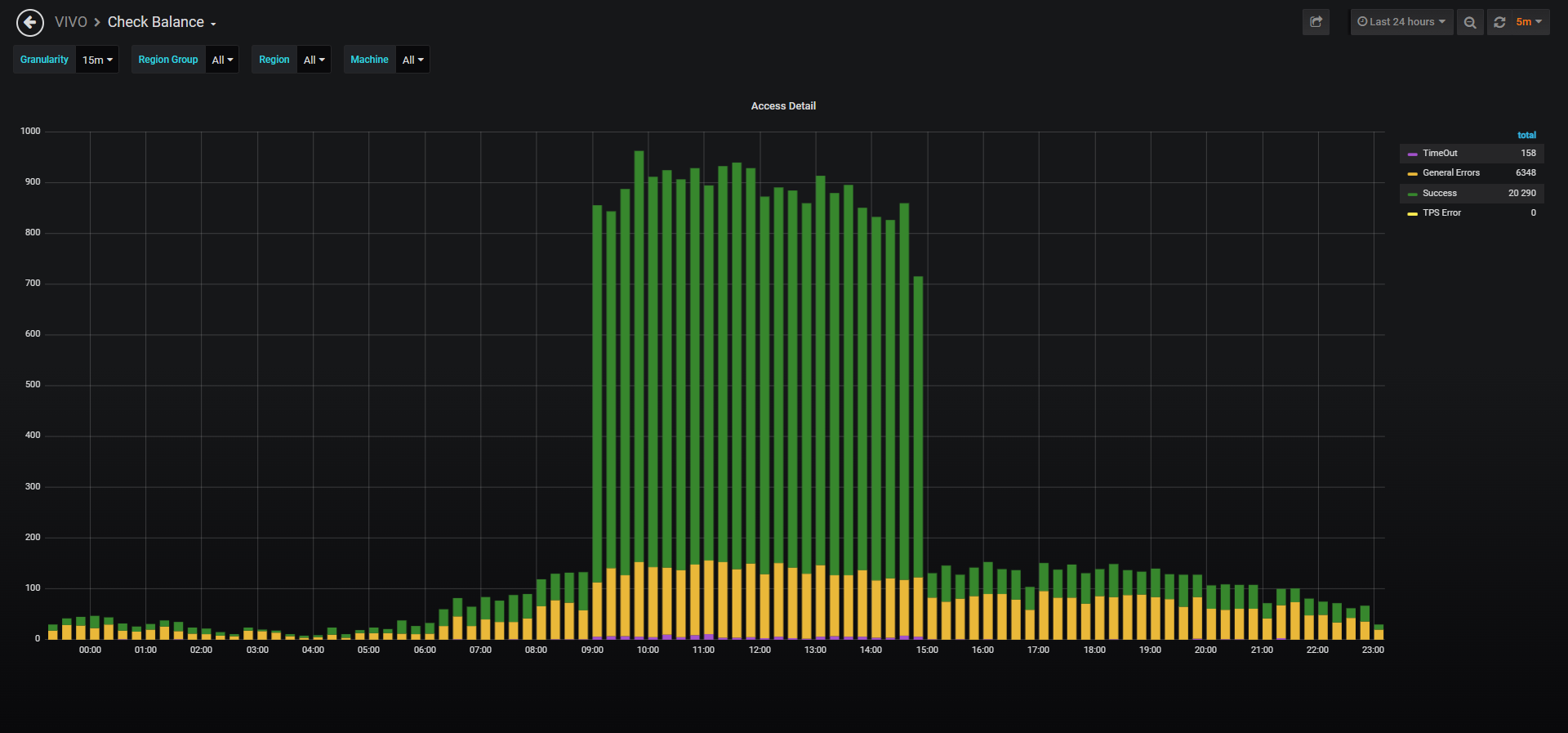Click the tallest green bar near 10:00
This screenshot has height=733, width=1568.
639,356
